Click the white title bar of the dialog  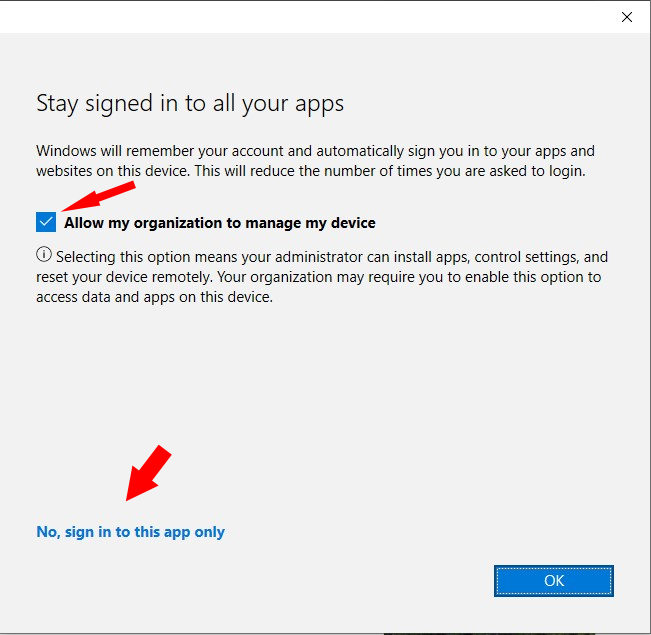(300, 17)
